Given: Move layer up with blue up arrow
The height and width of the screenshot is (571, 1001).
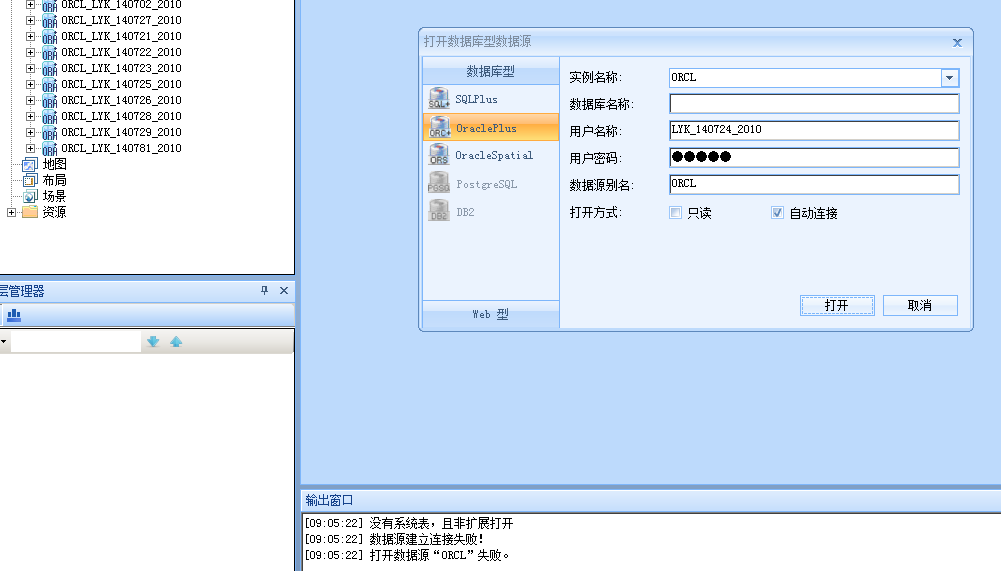Looking at the screenshot, I should coord(176,342).
